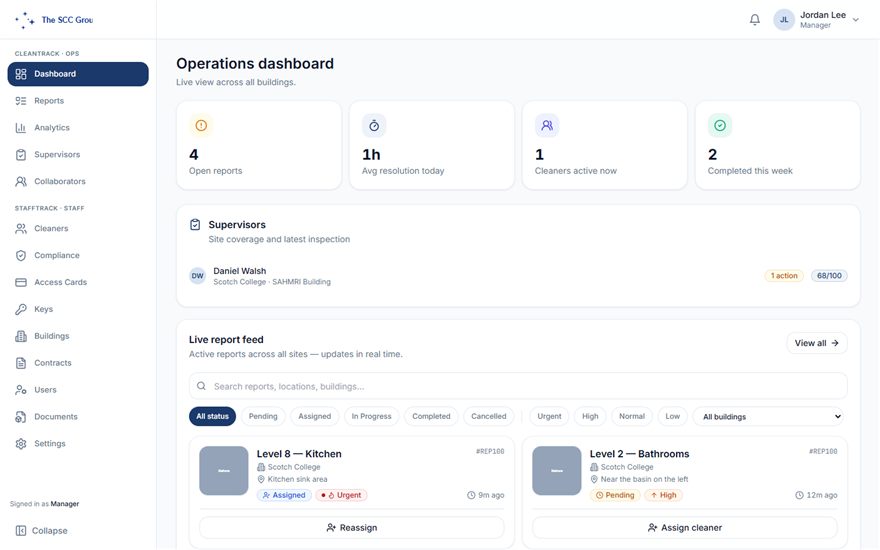The width and height of the screenshot is (880, 550).
Task: Open the Level 8 Kitchen thumbnail
Action: (x=224, y=471)
